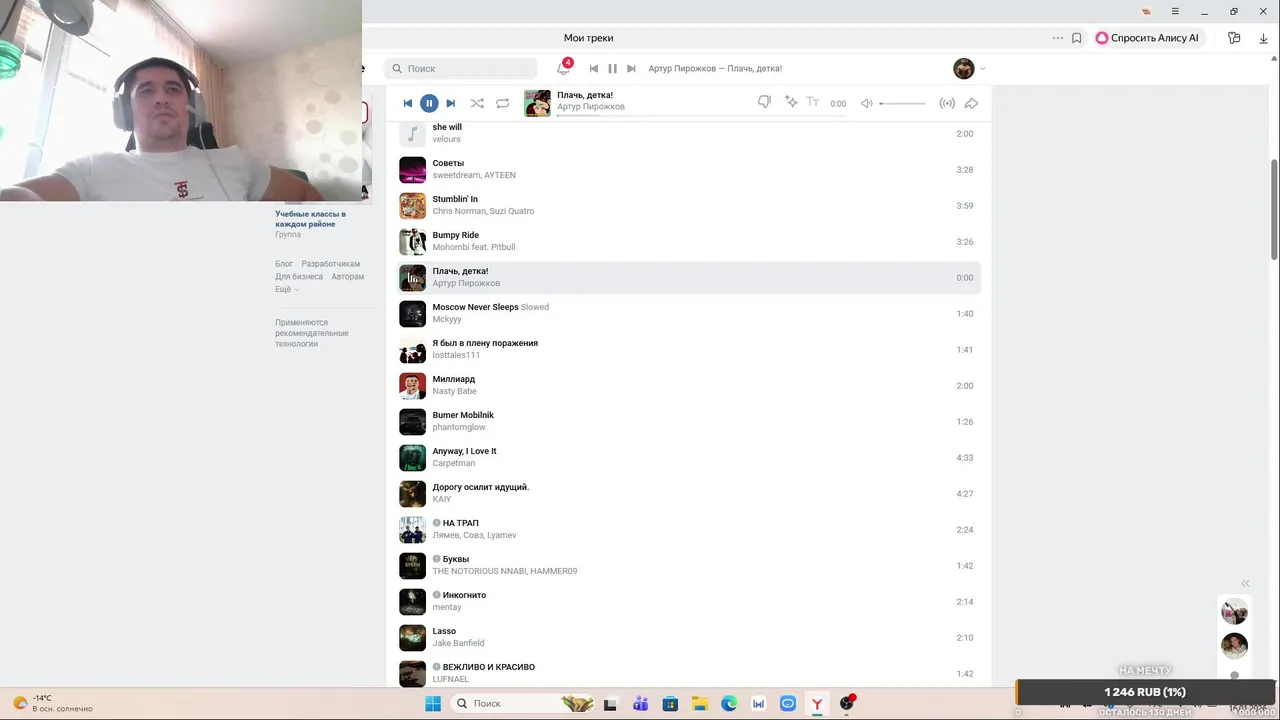The width and height of the screenshot is (1280, 720).
Task: Open the browser downloads arrow icon
Action: coord(1264,38)
